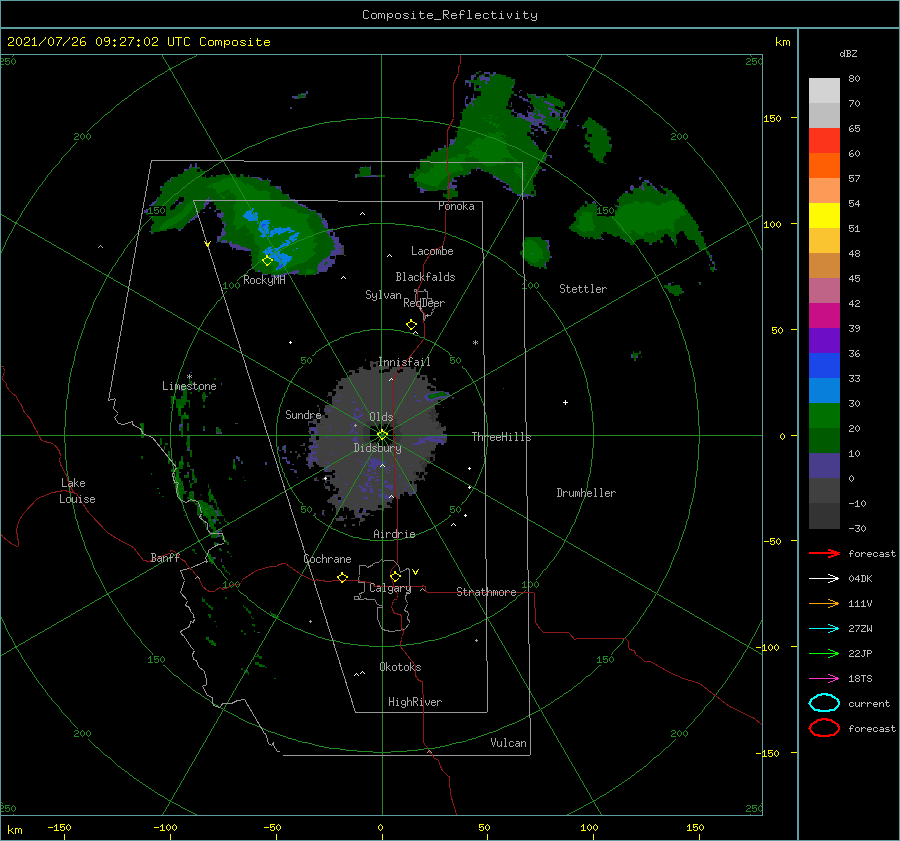Click the Cochrane label
This screenshot has width=900, height=841.
(327, 559)
